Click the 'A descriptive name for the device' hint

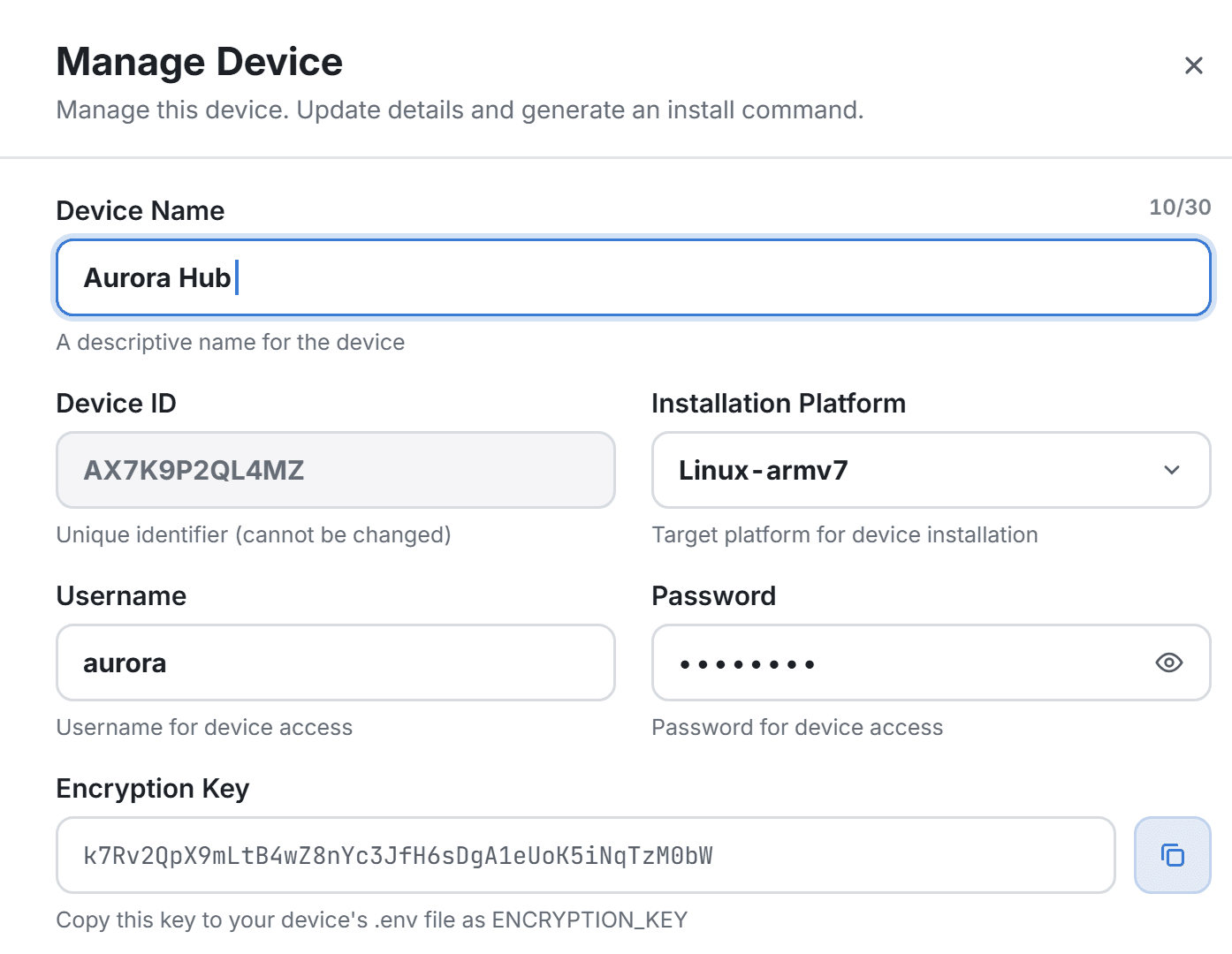coord(231,342)
